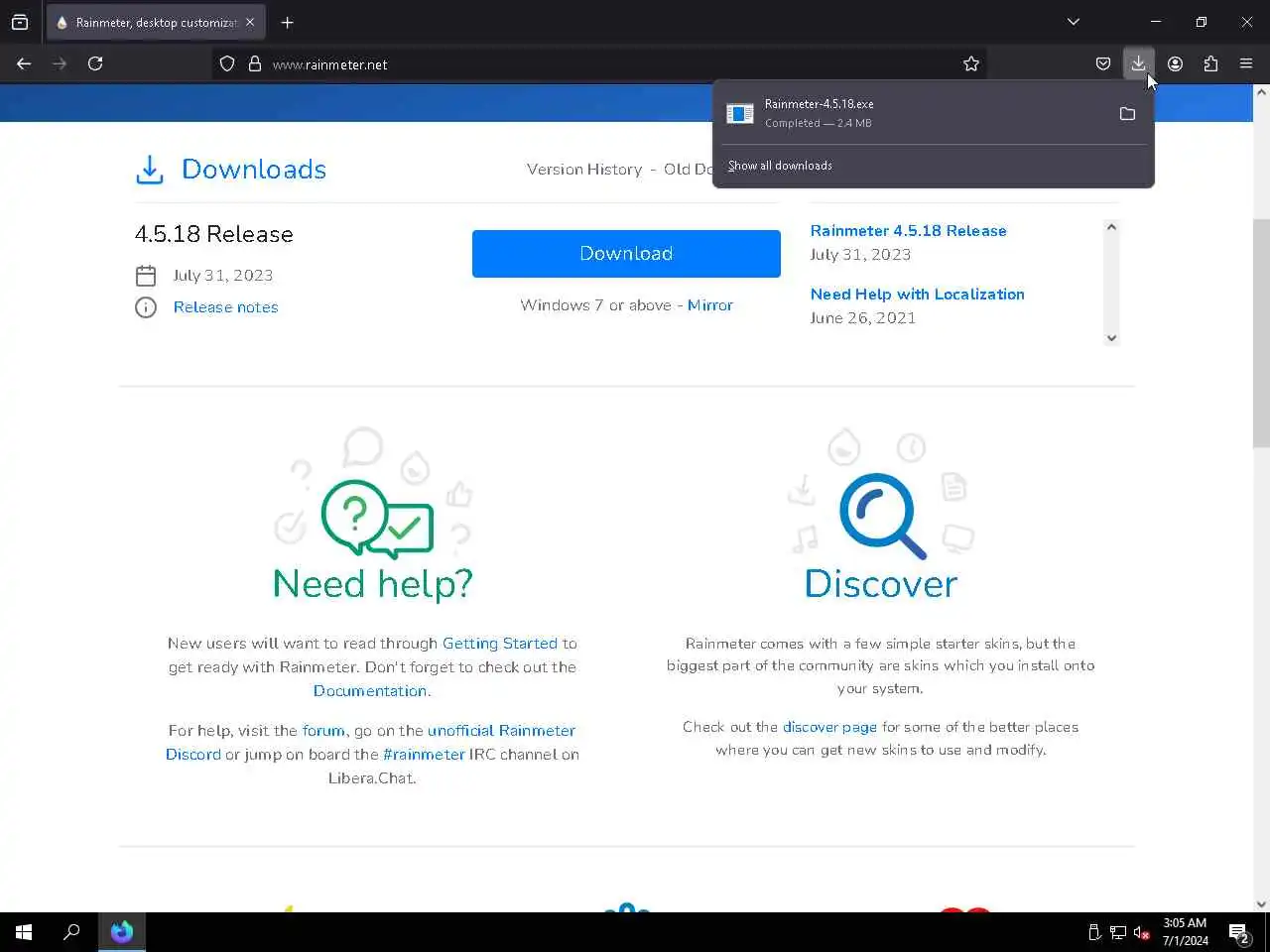Click the calendar icon beside July 31, 2023
Image resolution: width=1270 pixels, height=952 pixels.
point(146,276)
